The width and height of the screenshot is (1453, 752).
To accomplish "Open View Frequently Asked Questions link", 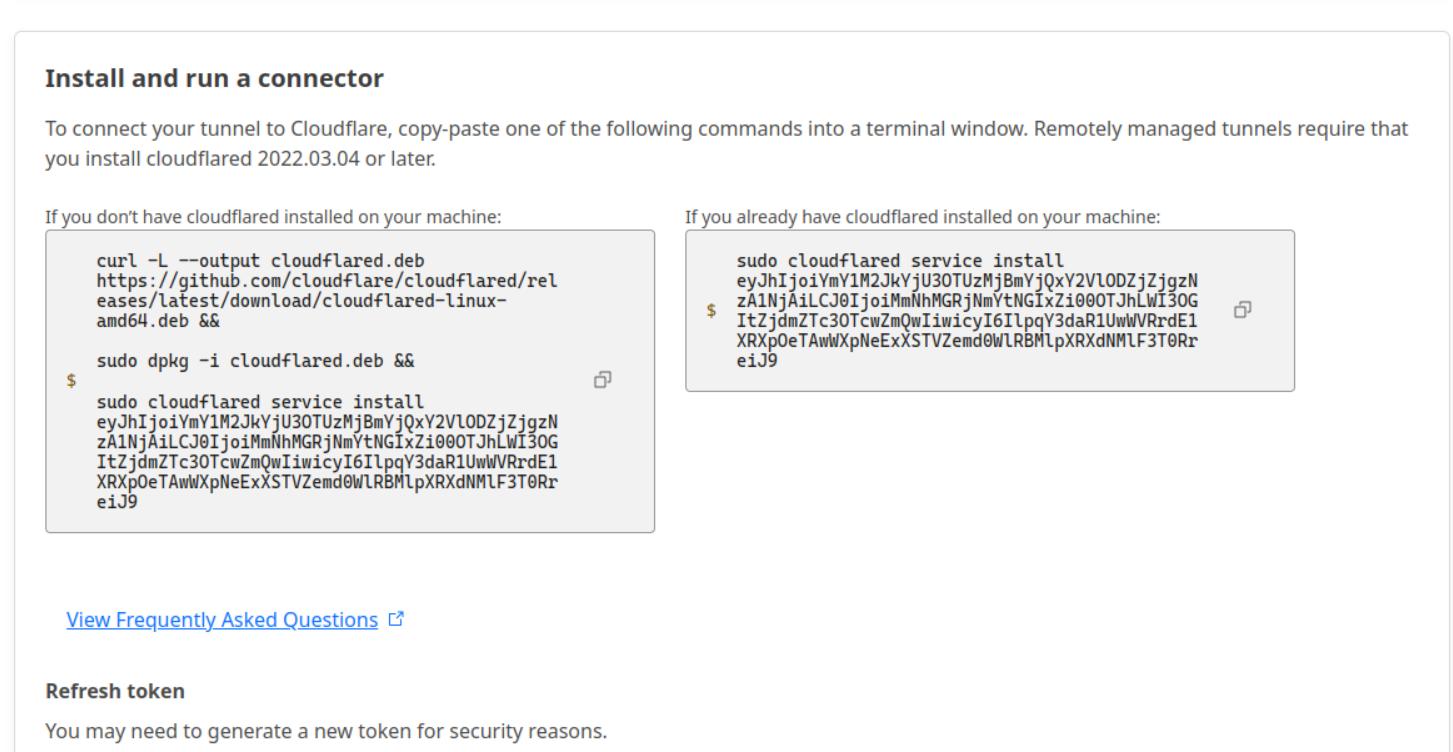I will tap(222, 620).
